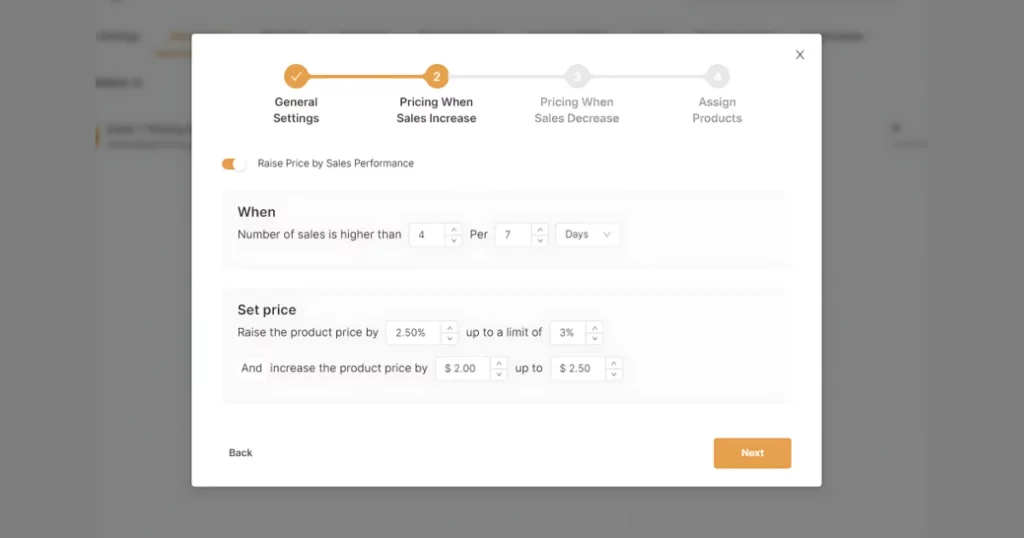Increase the Per period value

click(x=540, y=229)
